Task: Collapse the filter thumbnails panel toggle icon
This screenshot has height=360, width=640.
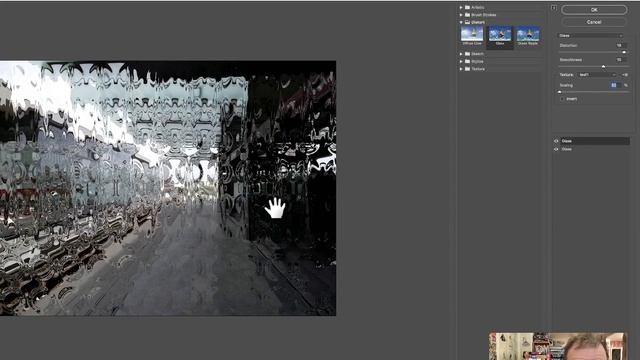Action: (554, 8)
